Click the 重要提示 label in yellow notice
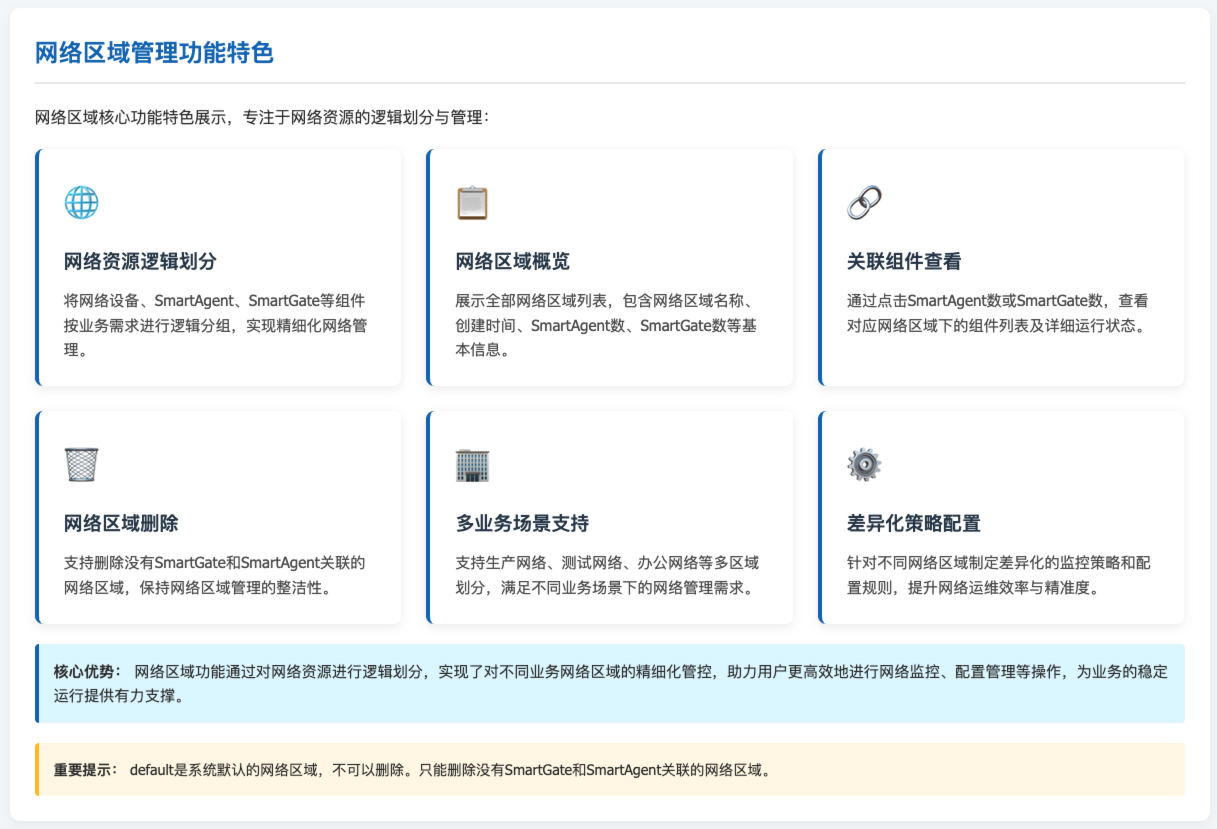 (87, 770)
